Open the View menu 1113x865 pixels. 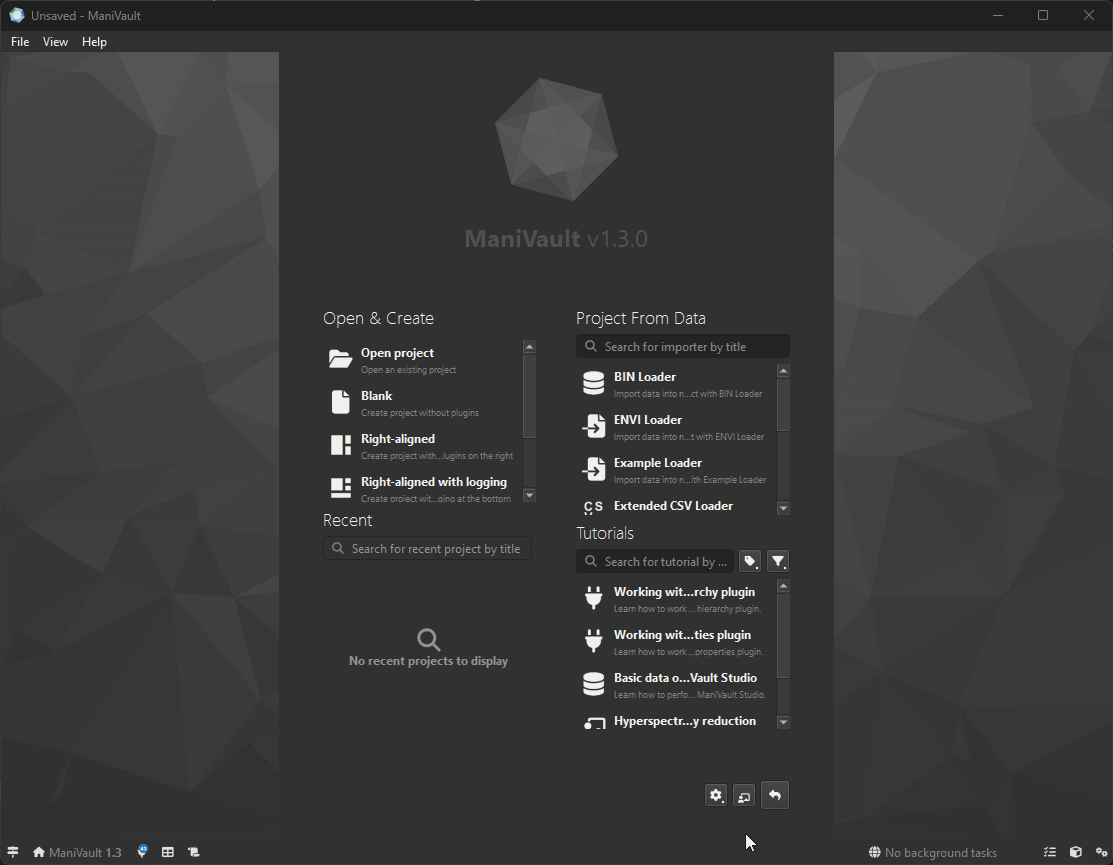55,42
